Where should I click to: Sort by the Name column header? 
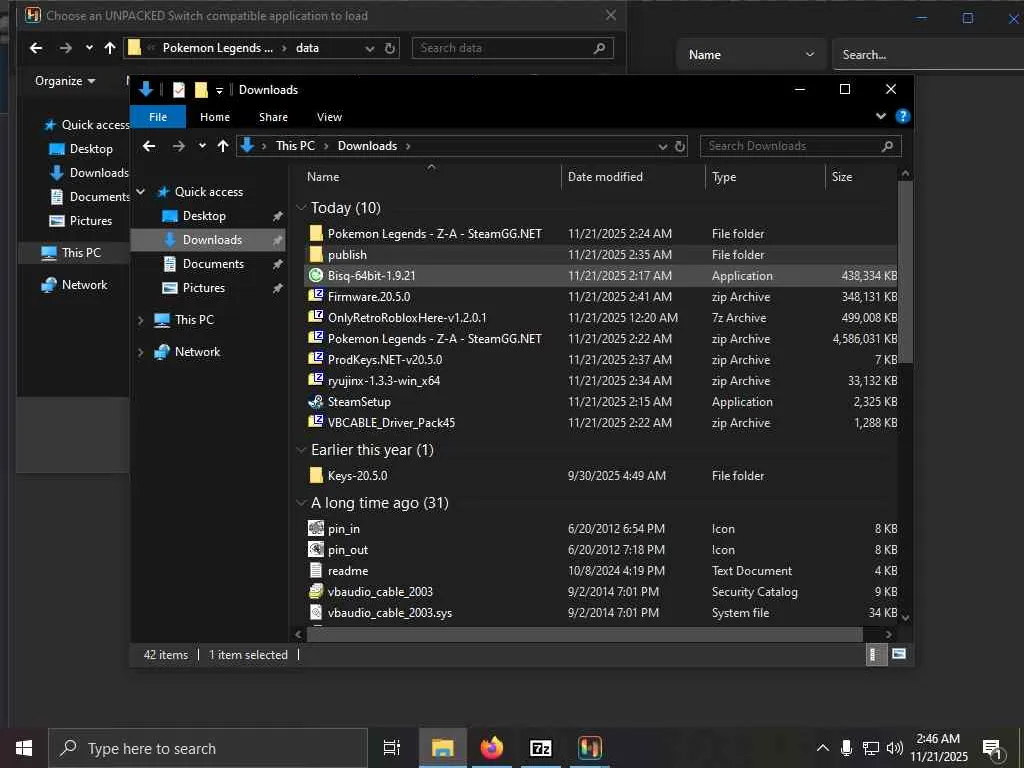point(430,176)
